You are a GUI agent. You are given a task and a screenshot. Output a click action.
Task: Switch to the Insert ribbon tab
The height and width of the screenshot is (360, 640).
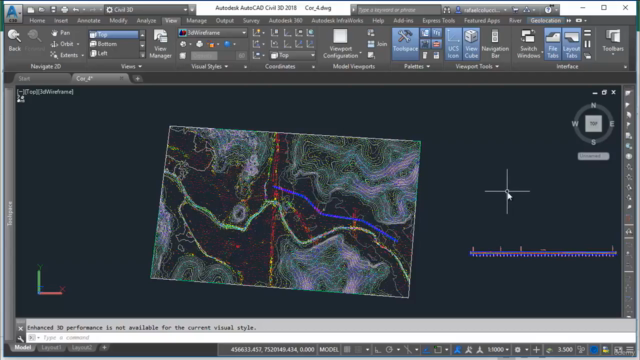coord(61,20)
